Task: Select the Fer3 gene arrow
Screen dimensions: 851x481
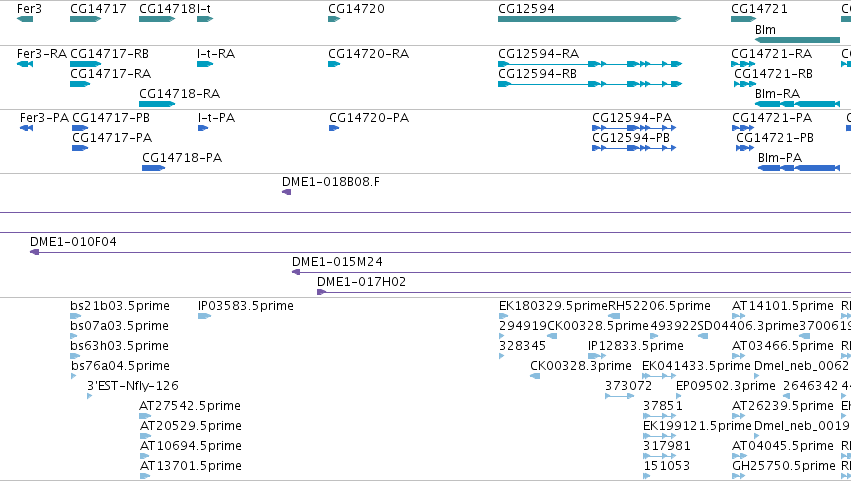Action: click(25, 19)
